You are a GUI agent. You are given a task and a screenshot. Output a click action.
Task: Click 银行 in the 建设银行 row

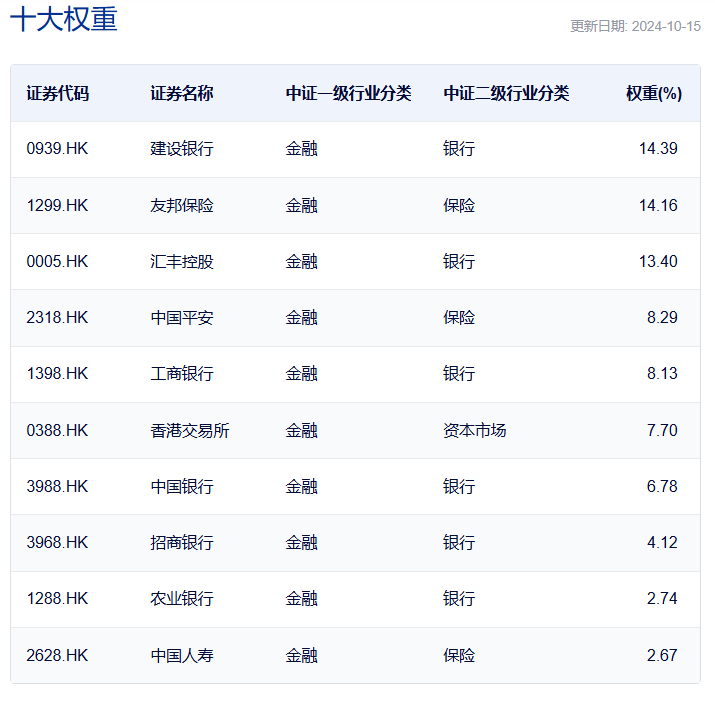(x=459, y=149)
